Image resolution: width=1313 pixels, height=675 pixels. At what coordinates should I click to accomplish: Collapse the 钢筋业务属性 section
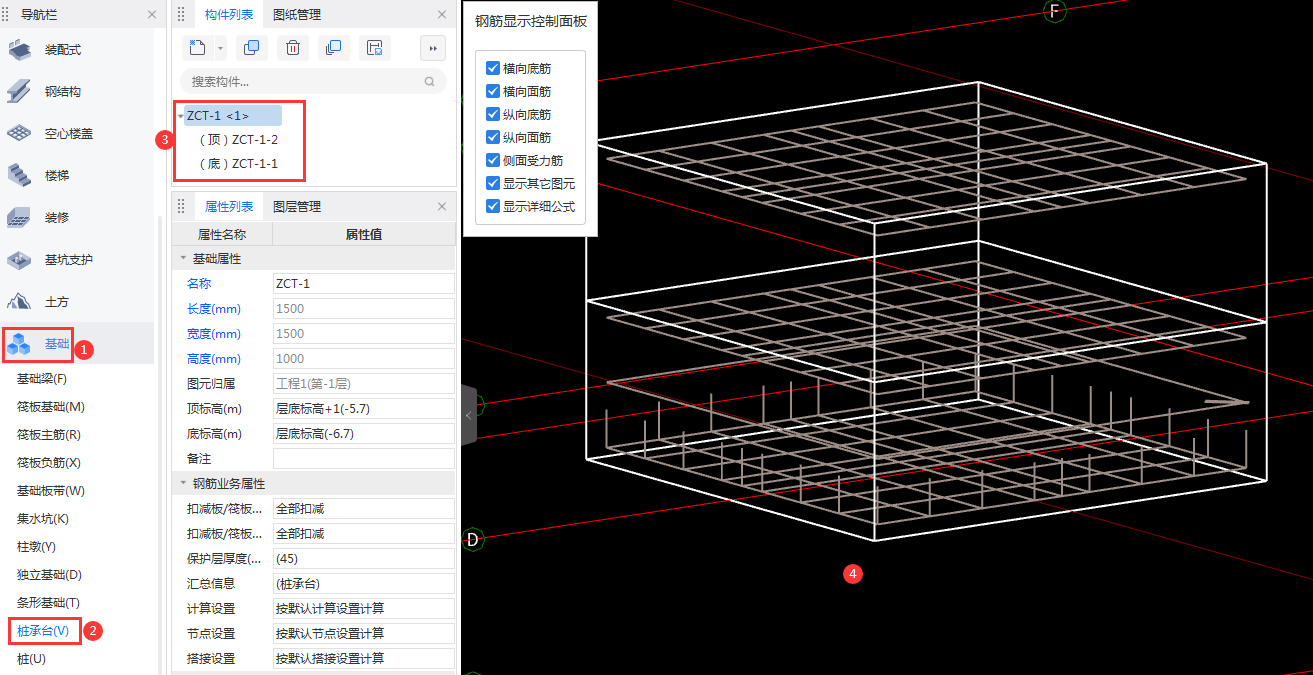[x=183, y=483]
